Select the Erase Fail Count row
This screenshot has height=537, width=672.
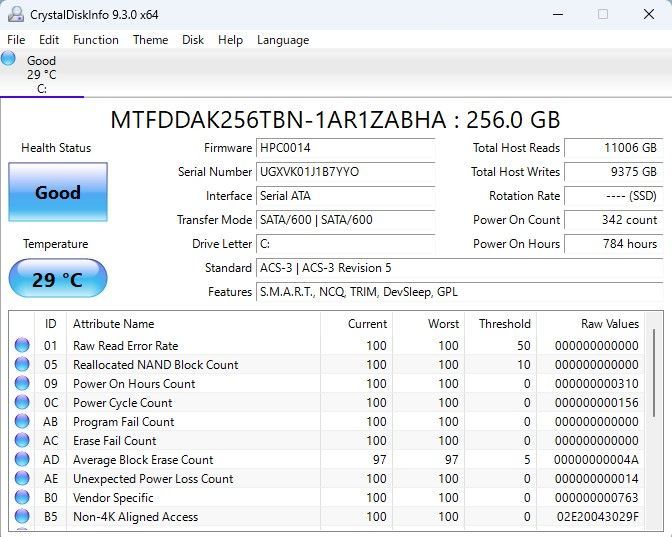point(327,440)
